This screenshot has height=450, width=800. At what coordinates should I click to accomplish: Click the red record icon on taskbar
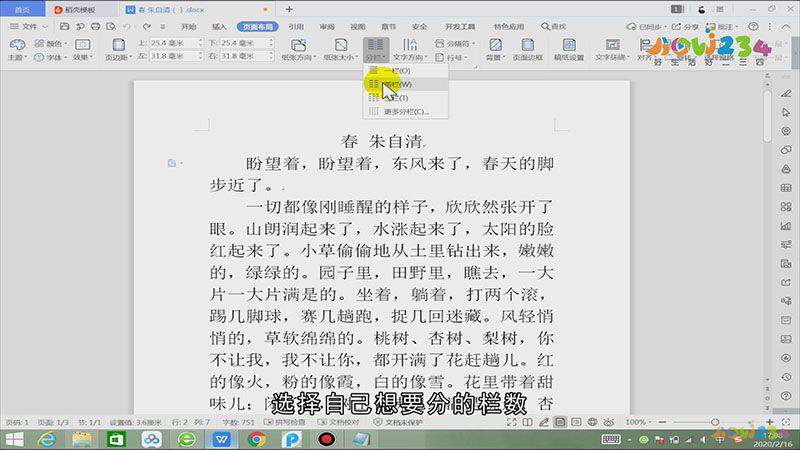(x=327, y=439)
